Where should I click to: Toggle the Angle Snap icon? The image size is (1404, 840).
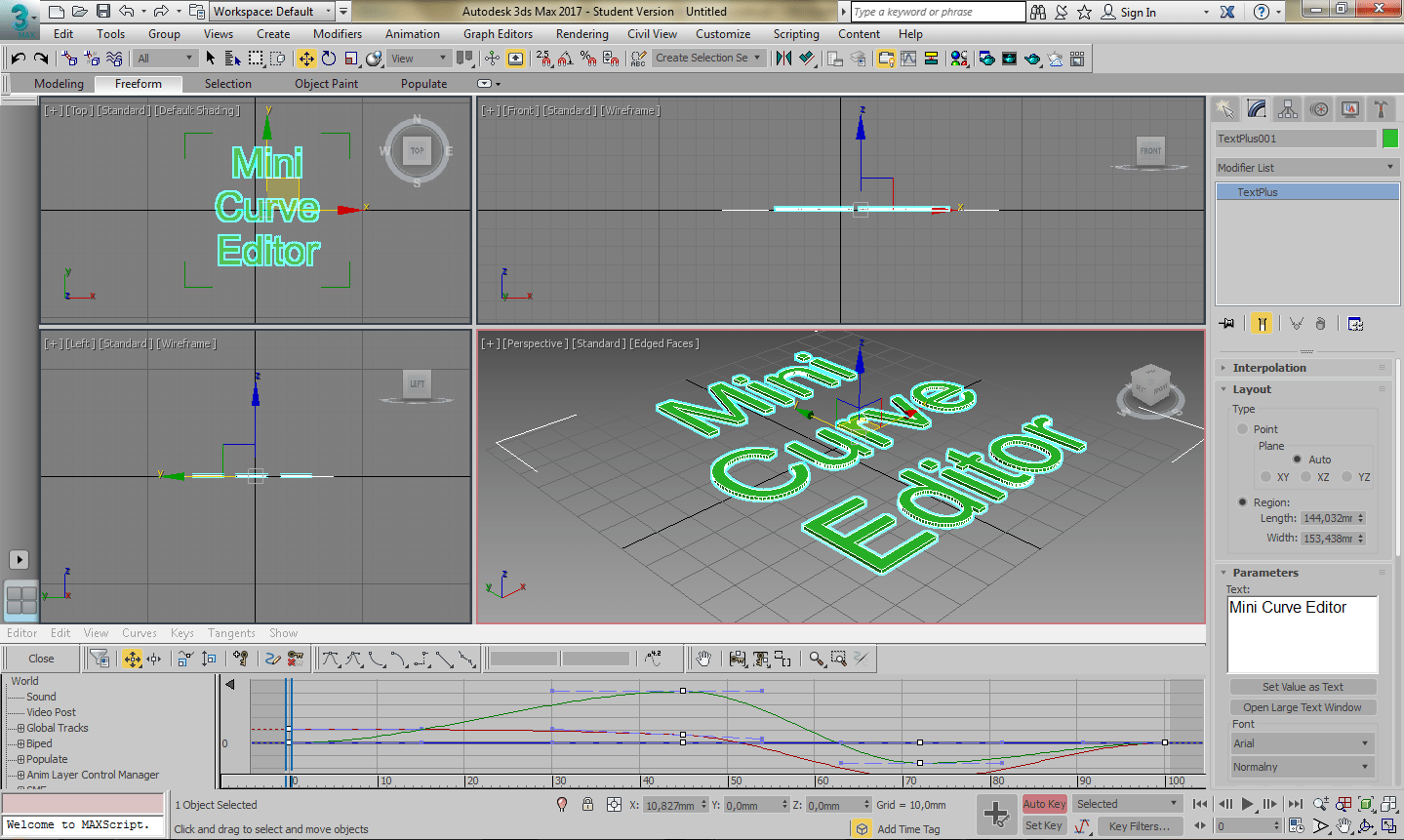[x=566, y=59]
